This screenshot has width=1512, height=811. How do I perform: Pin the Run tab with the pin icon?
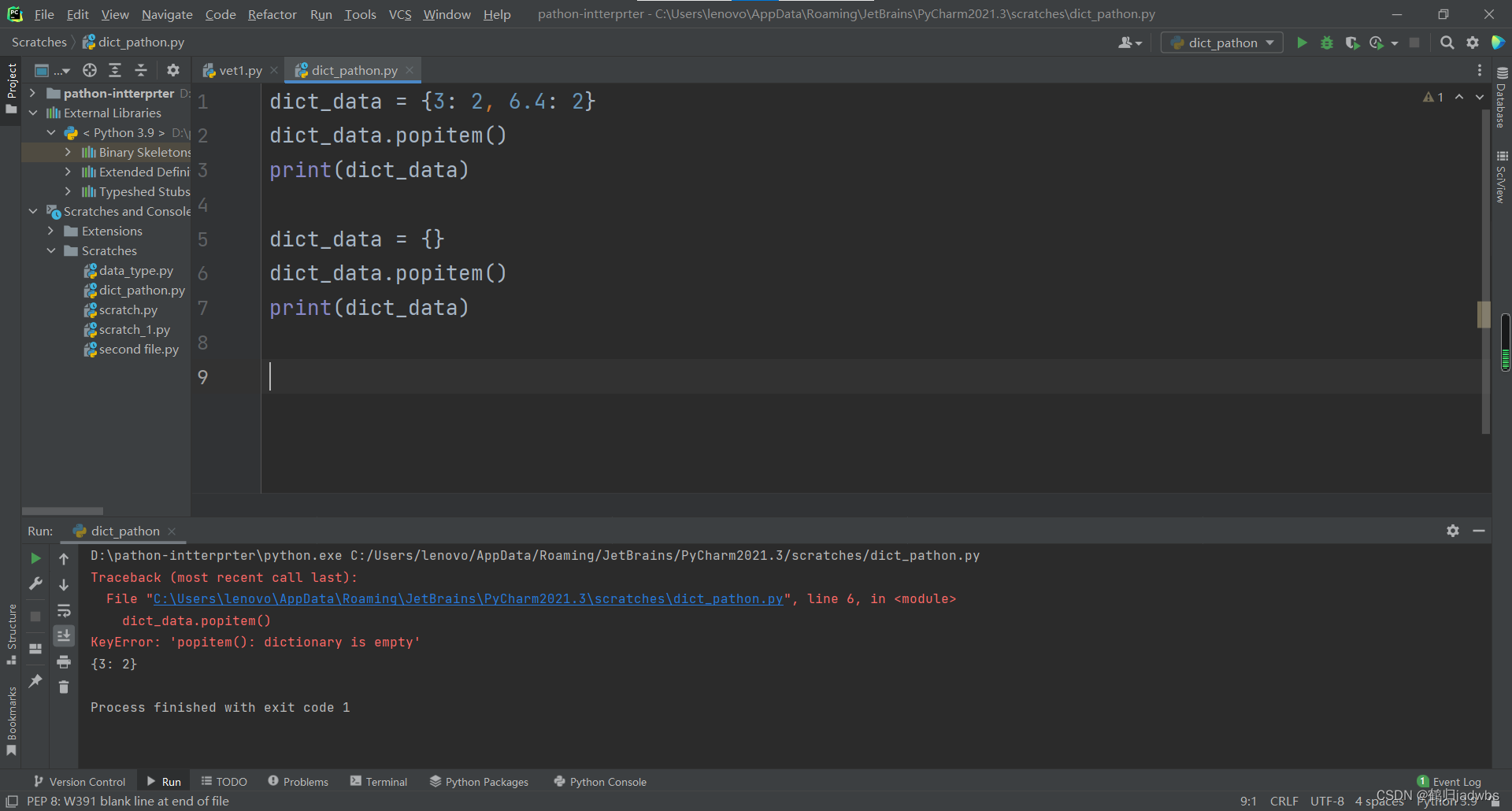click(35, 681)
